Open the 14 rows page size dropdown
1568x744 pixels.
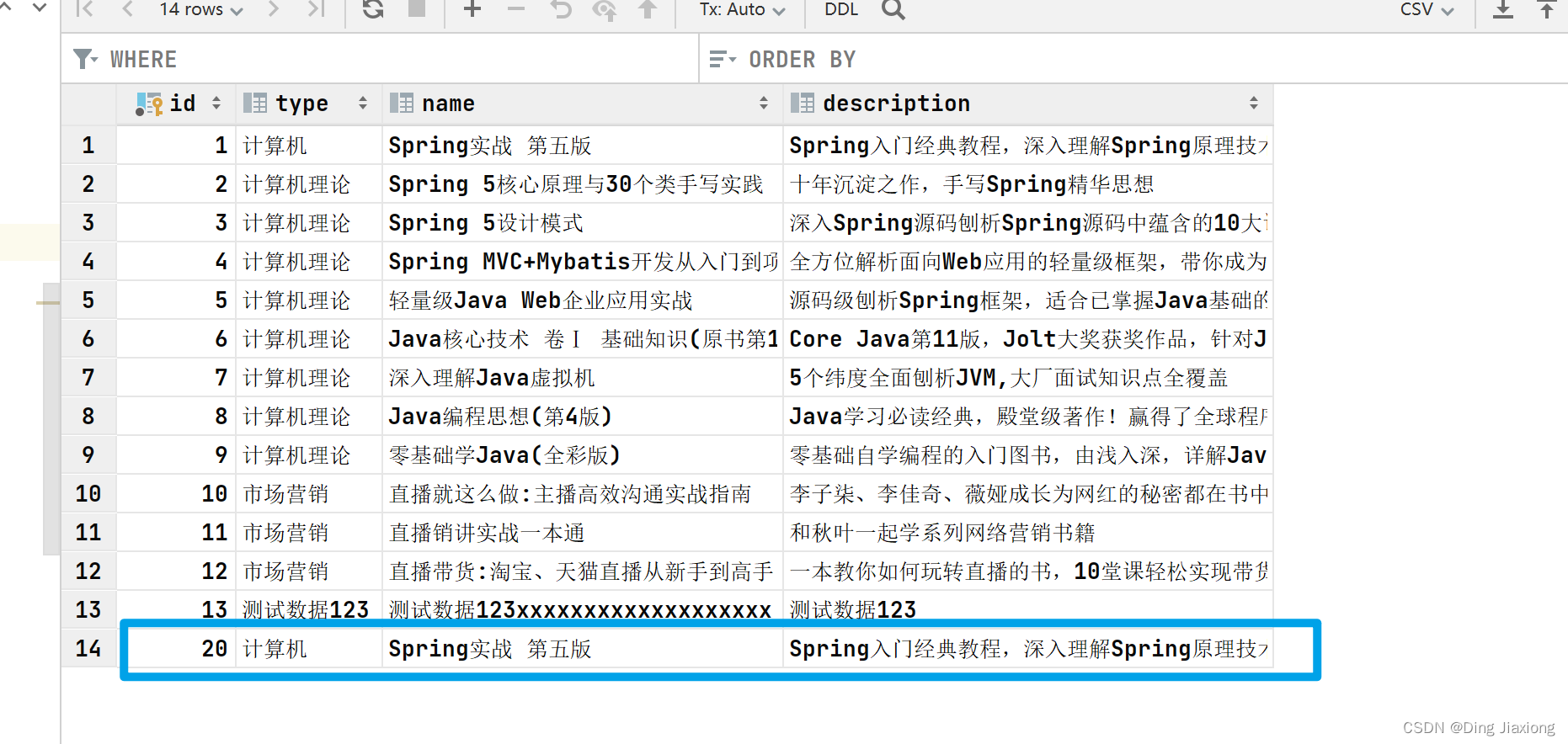tap(200, 9)
